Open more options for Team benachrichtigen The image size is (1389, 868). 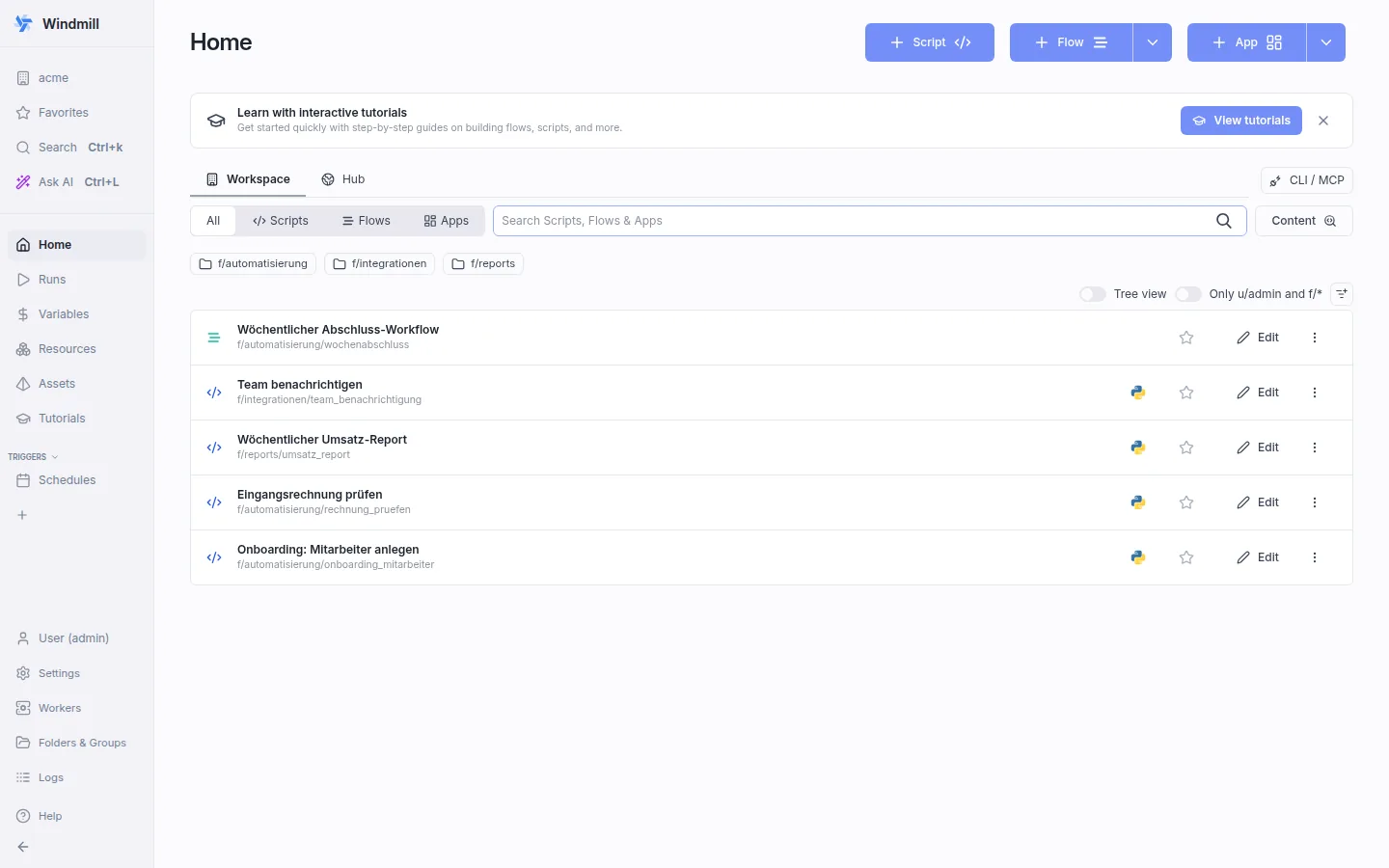point(1315,393)
